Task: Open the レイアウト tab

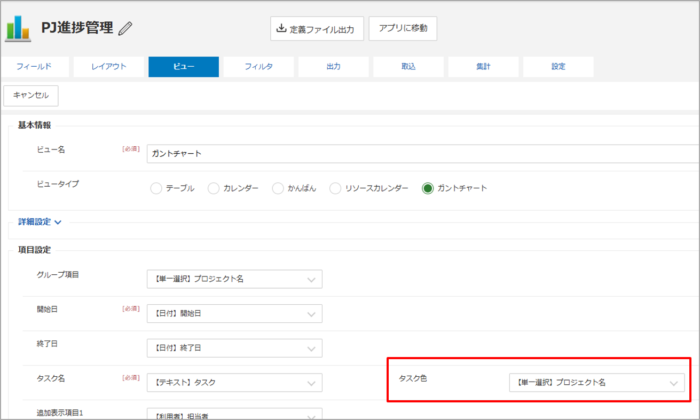Action: pos(109,67)
